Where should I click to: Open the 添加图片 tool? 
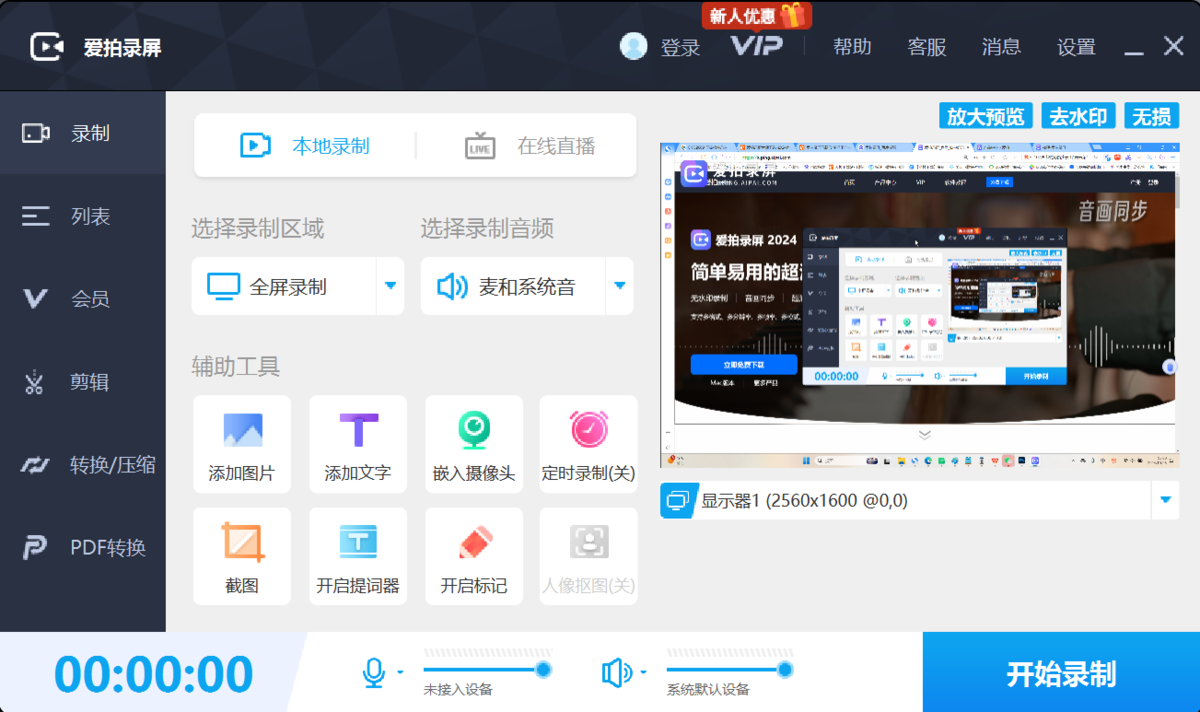click(241, 443)
